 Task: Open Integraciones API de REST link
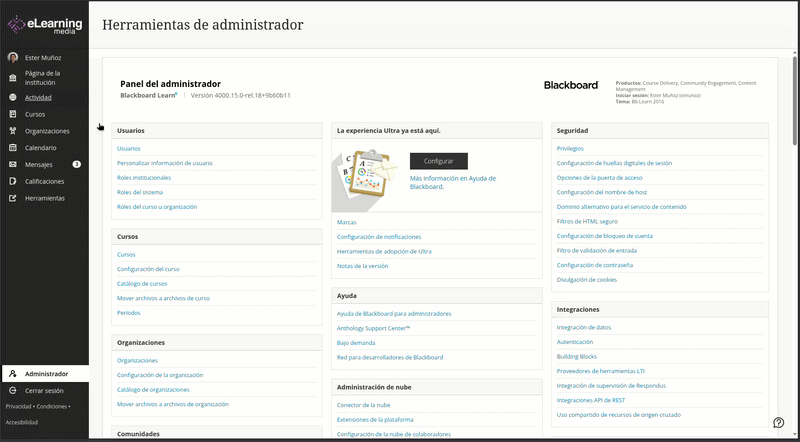(x=591, y=400)
